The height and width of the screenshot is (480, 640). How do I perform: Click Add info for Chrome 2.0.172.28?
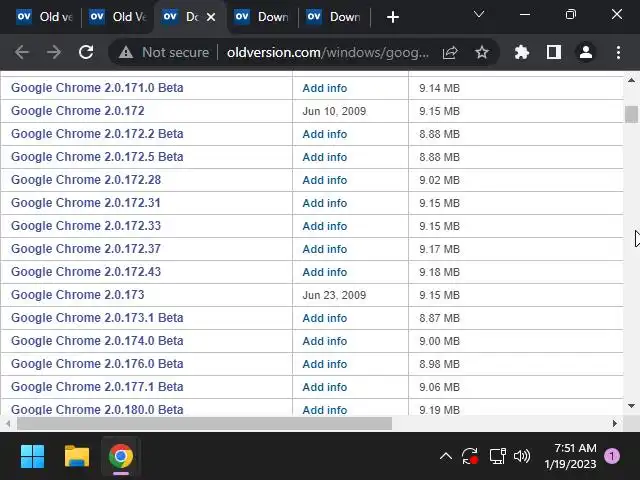(x=324, y=180)
